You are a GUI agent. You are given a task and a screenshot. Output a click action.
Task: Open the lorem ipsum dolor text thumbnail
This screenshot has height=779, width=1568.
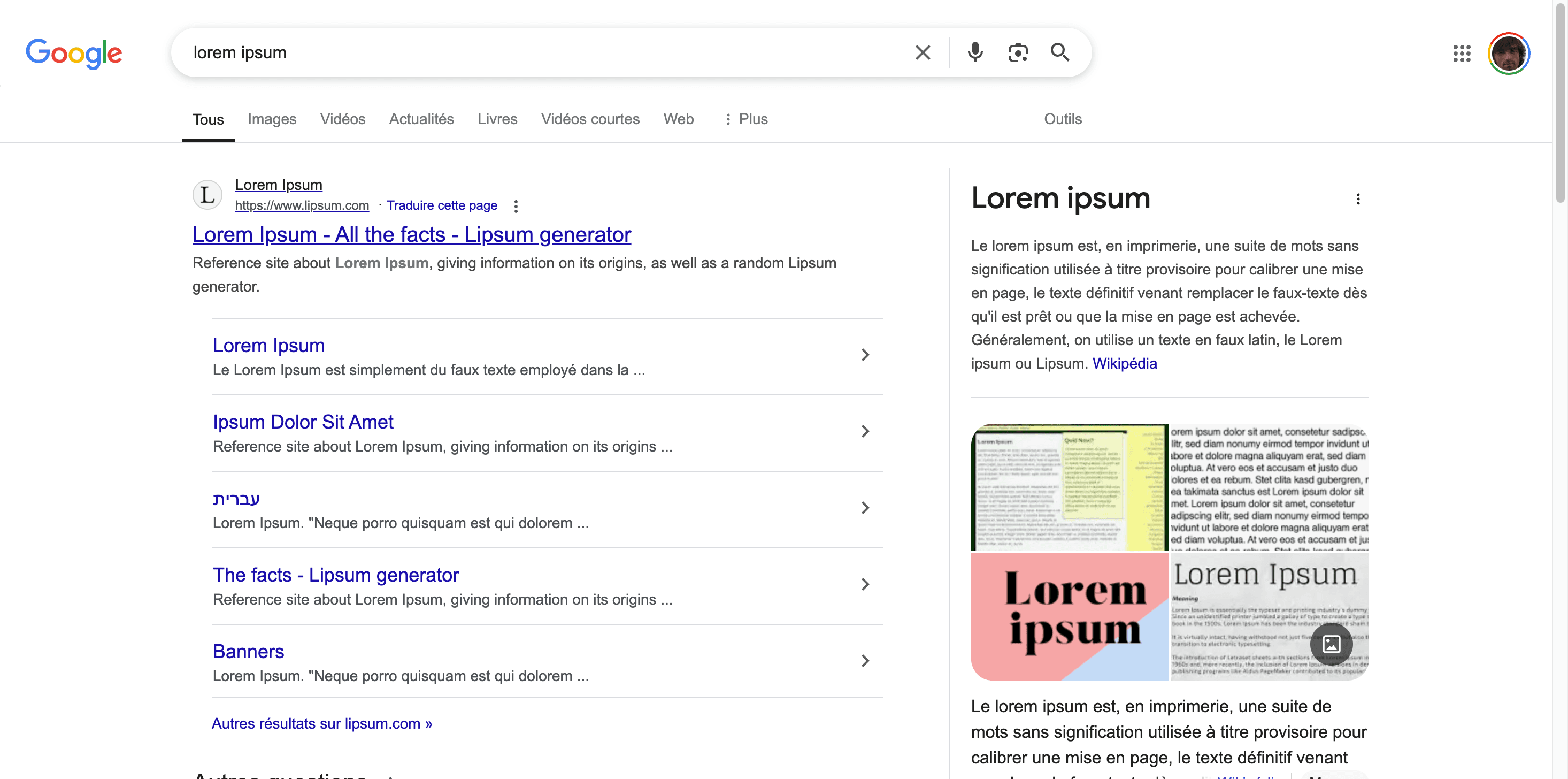pyautogui.click(x=1270, y=487)
